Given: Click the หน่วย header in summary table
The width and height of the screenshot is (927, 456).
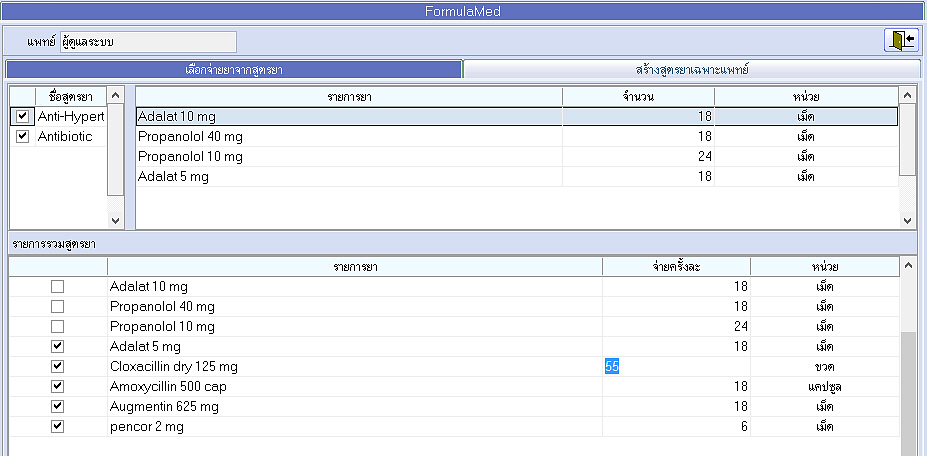Looking at the screenshot, I should click(x=825, y=267).
